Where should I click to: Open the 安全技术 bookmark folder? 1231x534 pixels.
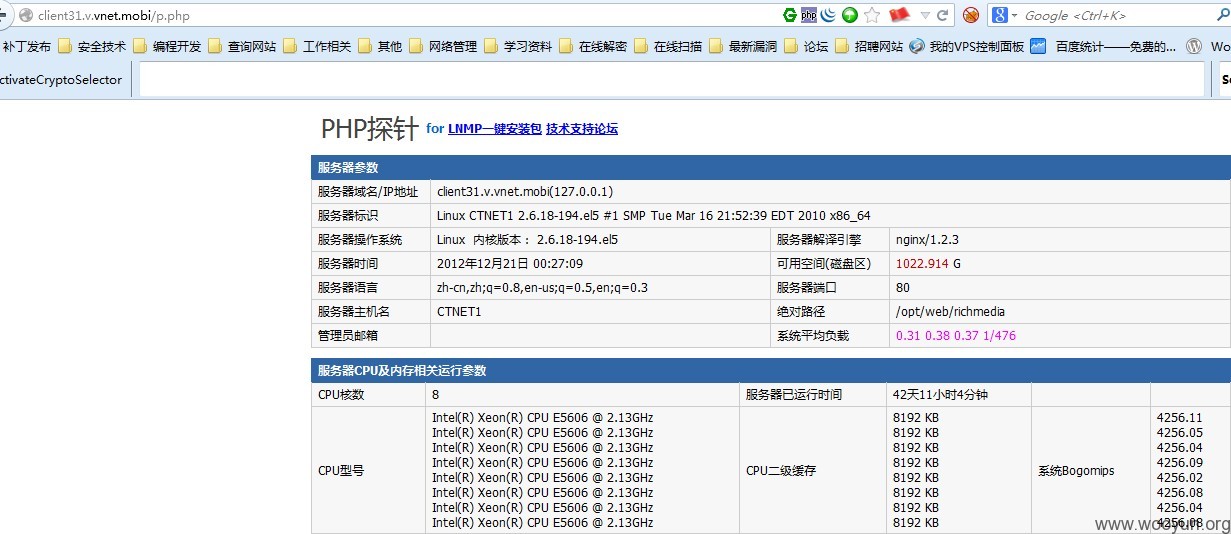point(93,46)
